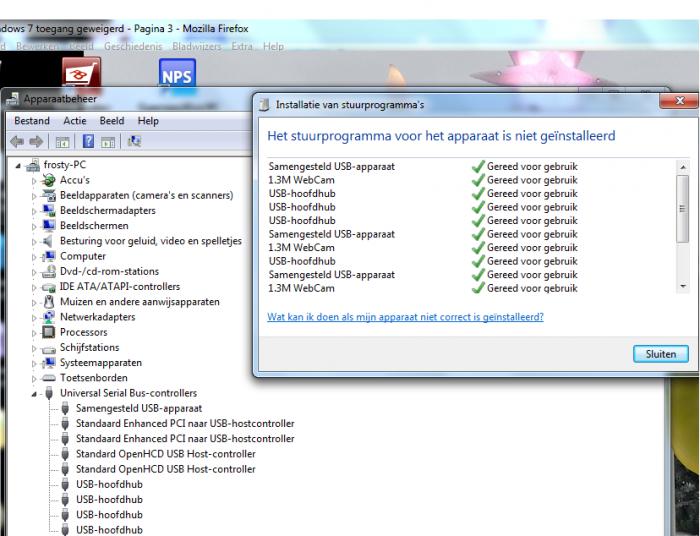The image size is (700, 536).
Task: Open the Help menu in Apparaatbeheer
Action: [x=148, y=121]
